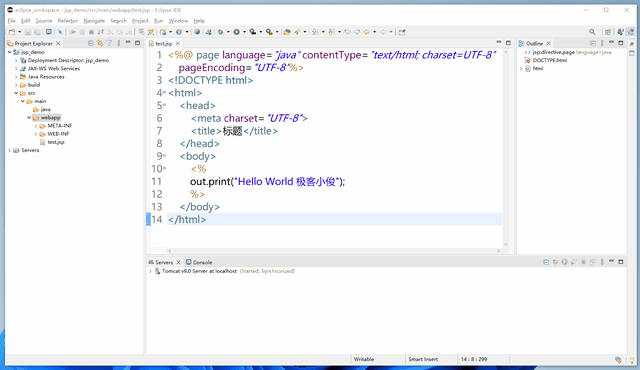
Task: Click the magnifier Search icon top right
Action: tap(592, 32)
